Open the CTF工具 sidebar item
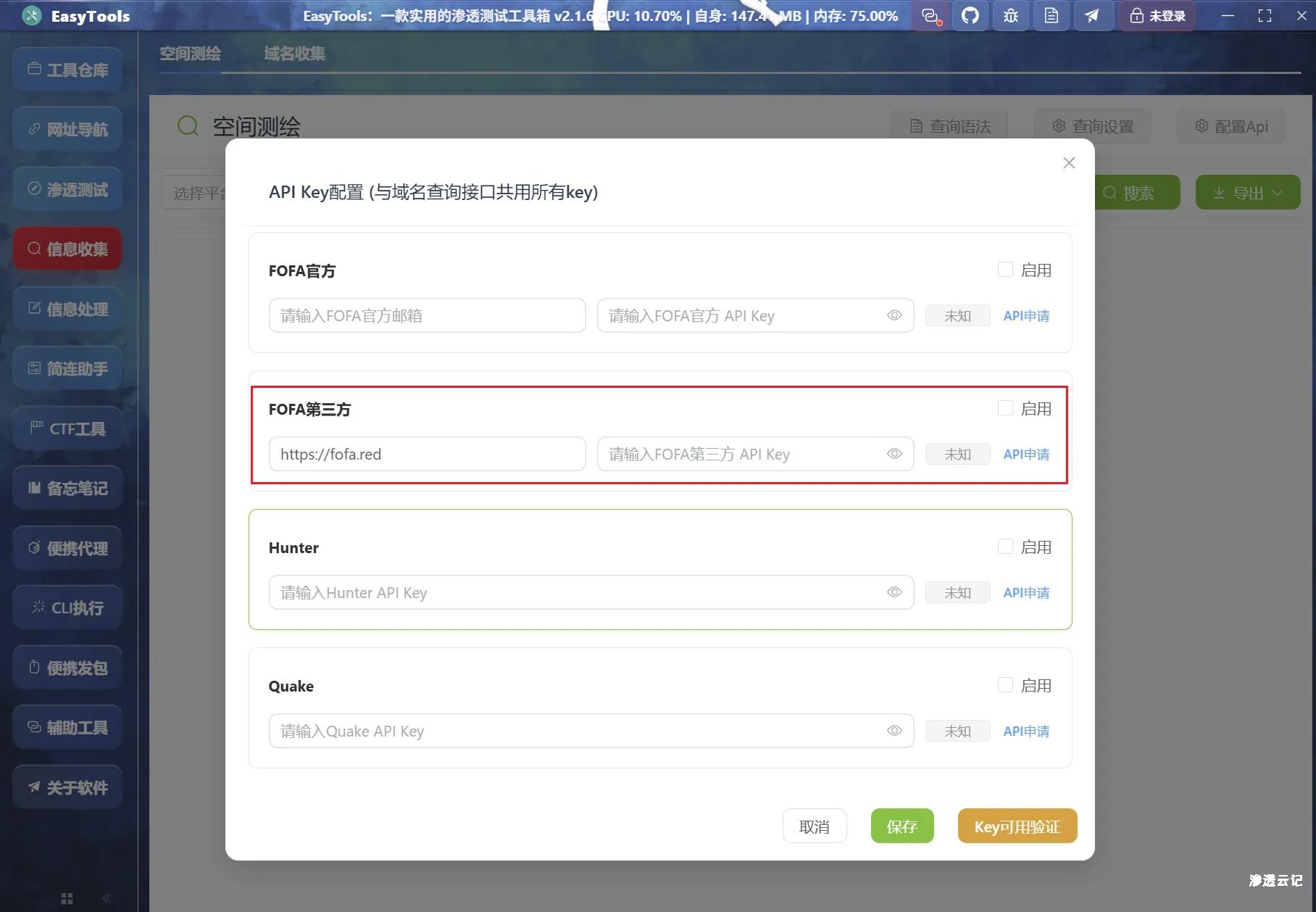Viewport: 1316px width, 912px height. coord(67,428)
